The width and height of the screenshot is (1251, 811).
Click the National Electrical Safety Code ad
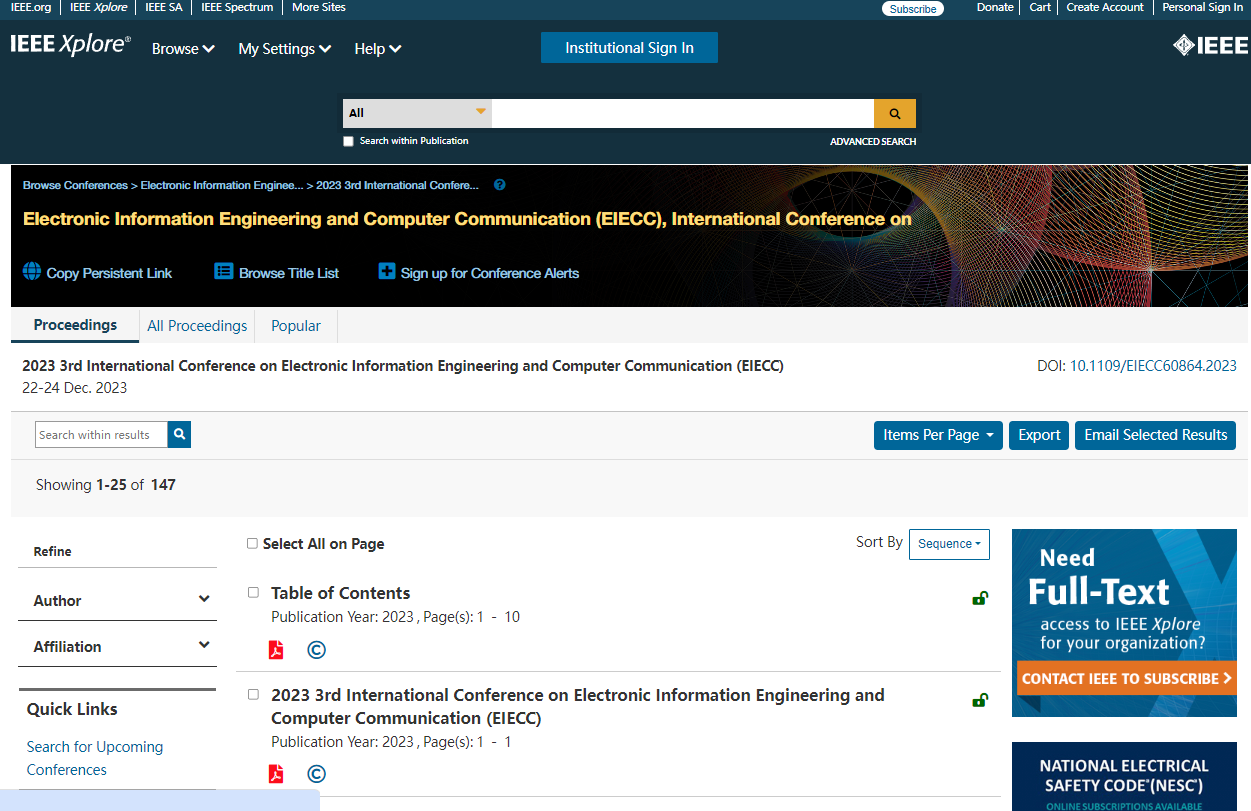point(1125,776)
